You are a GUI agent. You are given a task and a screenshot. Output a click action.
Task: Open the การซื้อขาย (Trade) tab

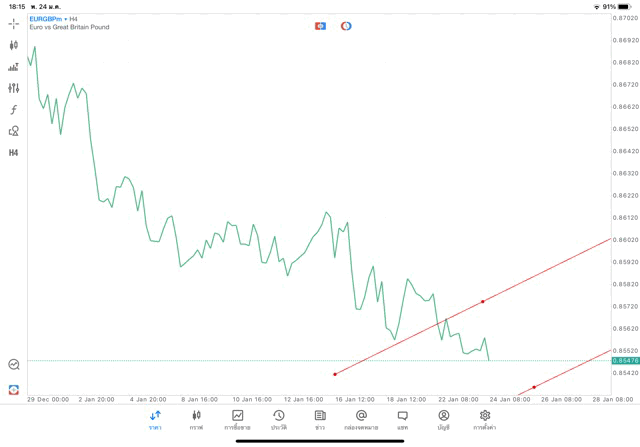[x=237, y=420]
